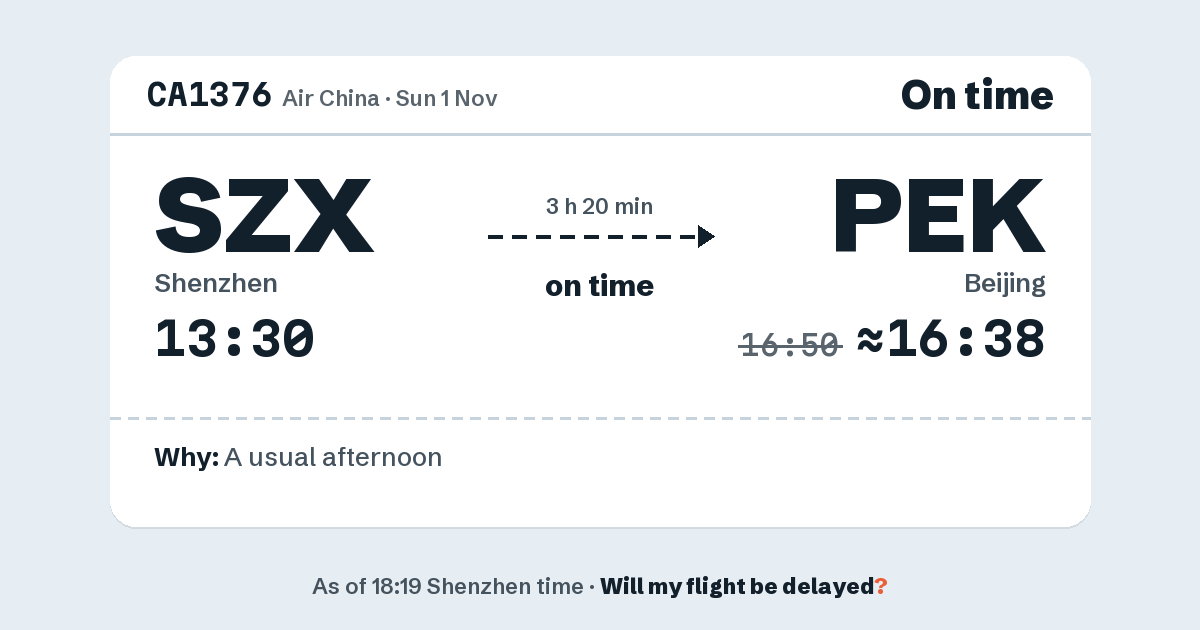Select the PEK arrival airport code
Screen dimensions: 1200x630
click(939, 215)
